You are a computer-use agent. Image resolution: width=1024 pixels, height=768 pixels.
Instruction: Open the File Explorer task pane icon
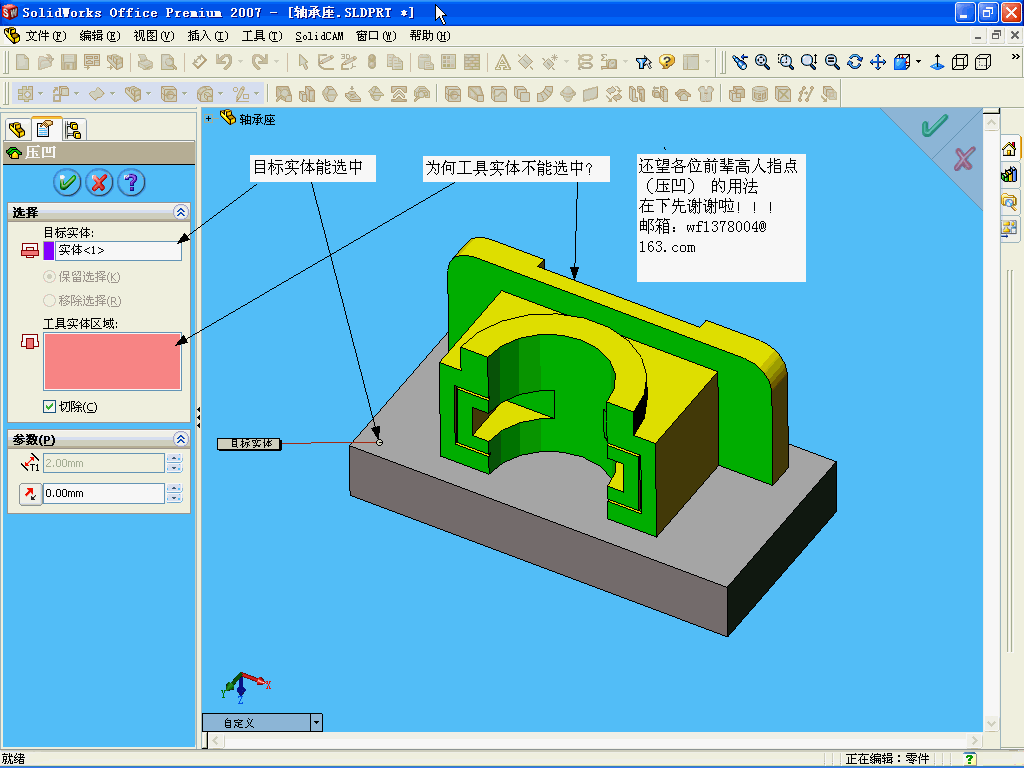tap(1009, 201)
